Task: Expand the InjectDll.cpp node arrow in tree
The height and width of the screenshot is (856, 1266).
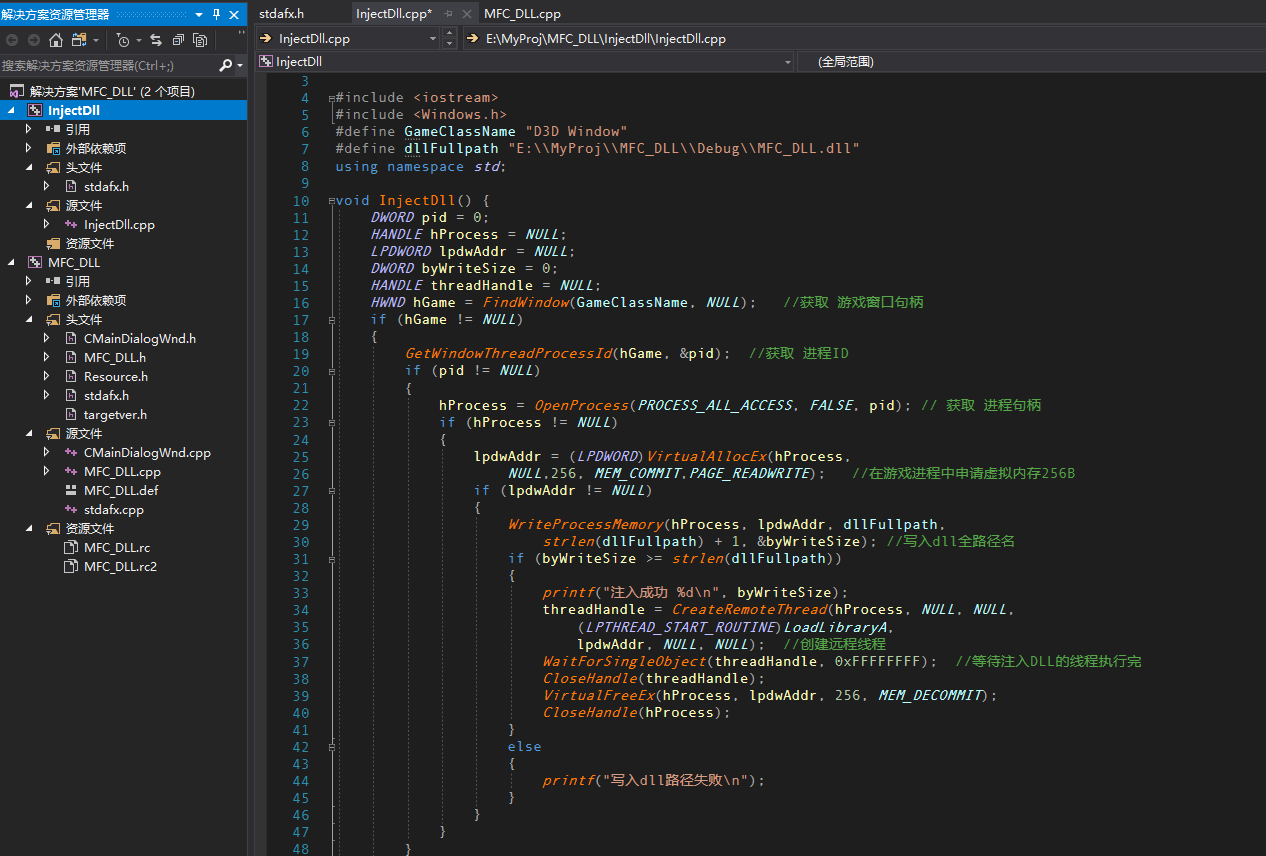Action: pyautogui.click(x=47, y=224)
